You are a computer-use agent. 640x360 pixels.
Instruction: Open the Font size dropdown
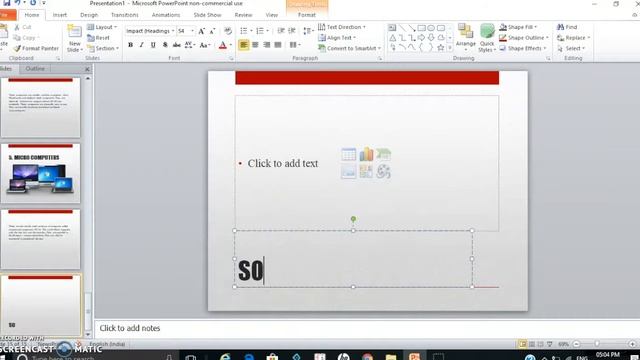(x=193, y=31)
